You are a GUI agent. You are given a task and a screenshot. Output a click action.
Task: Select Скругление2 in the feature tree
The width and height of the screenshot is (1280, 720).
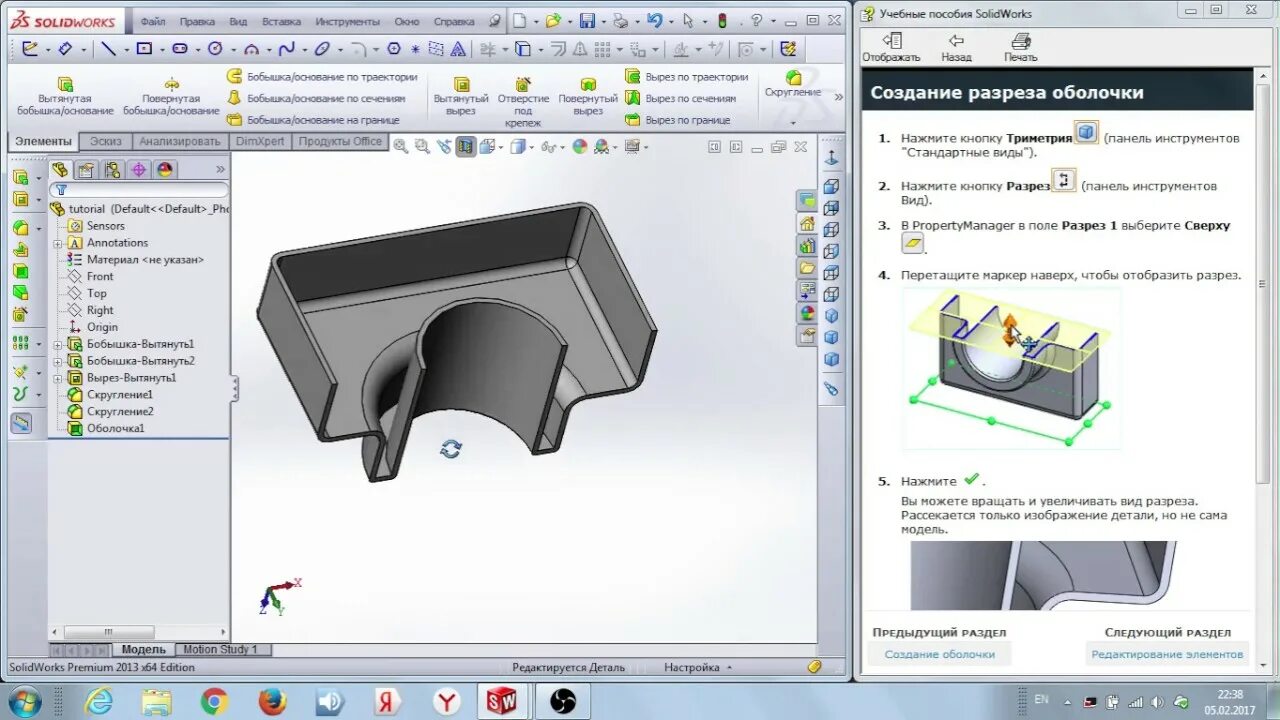tap(120, 411)
